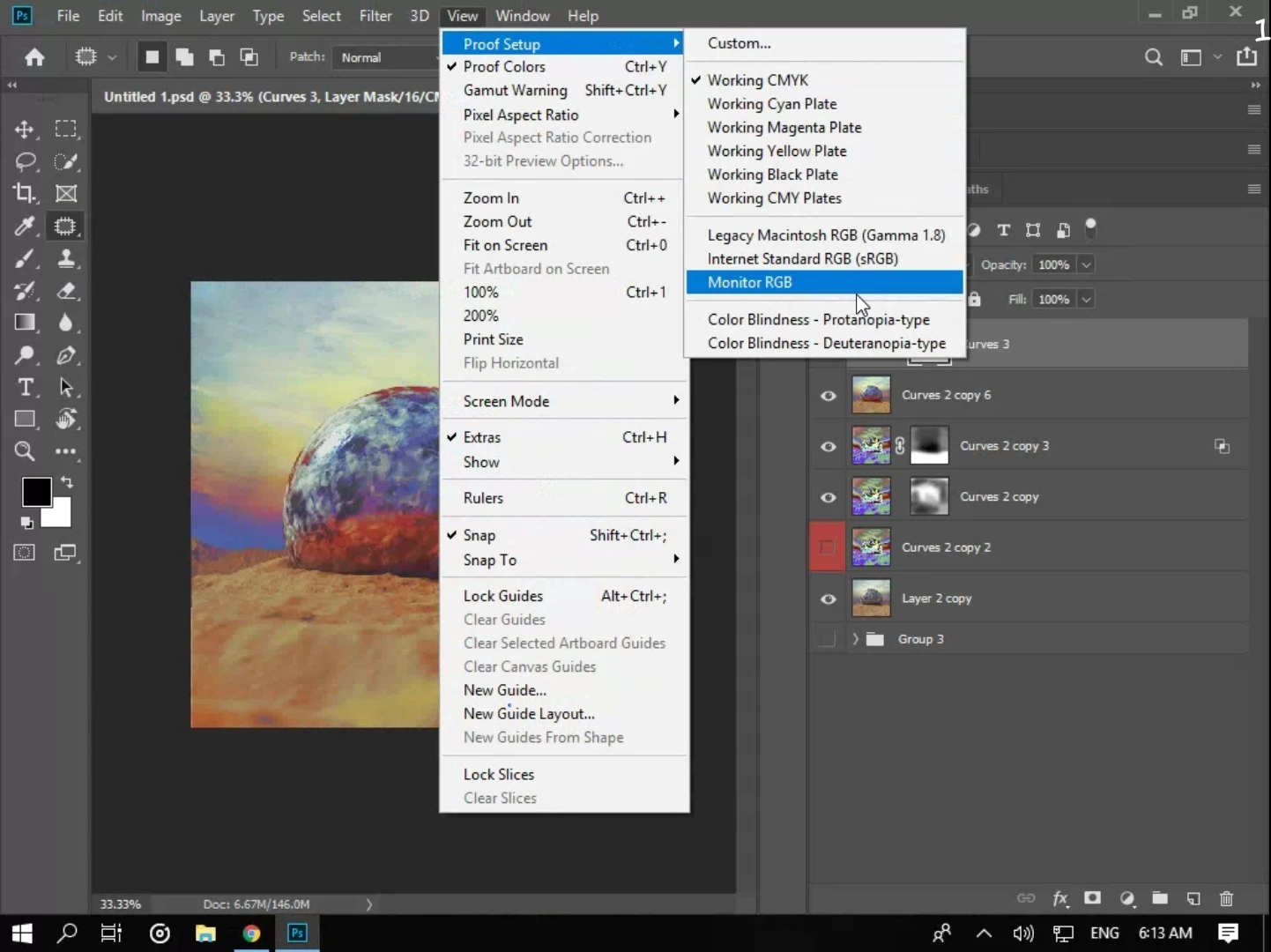Click Fit on Screen entry
1271x952 pixels.
(x=564, y=245)
